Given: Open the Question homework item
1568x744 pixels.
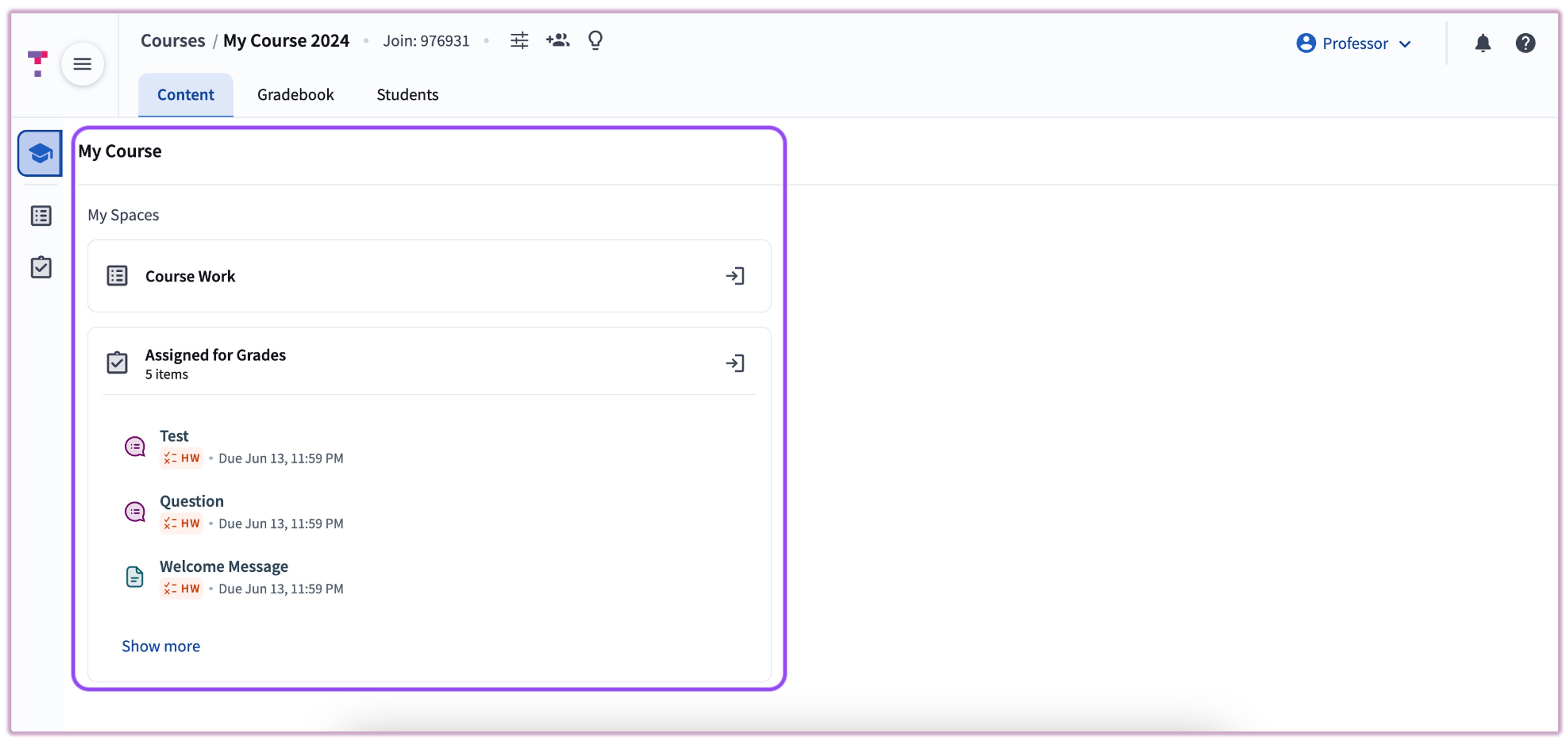Looking at the screenshot, I should tap(192, 501).
